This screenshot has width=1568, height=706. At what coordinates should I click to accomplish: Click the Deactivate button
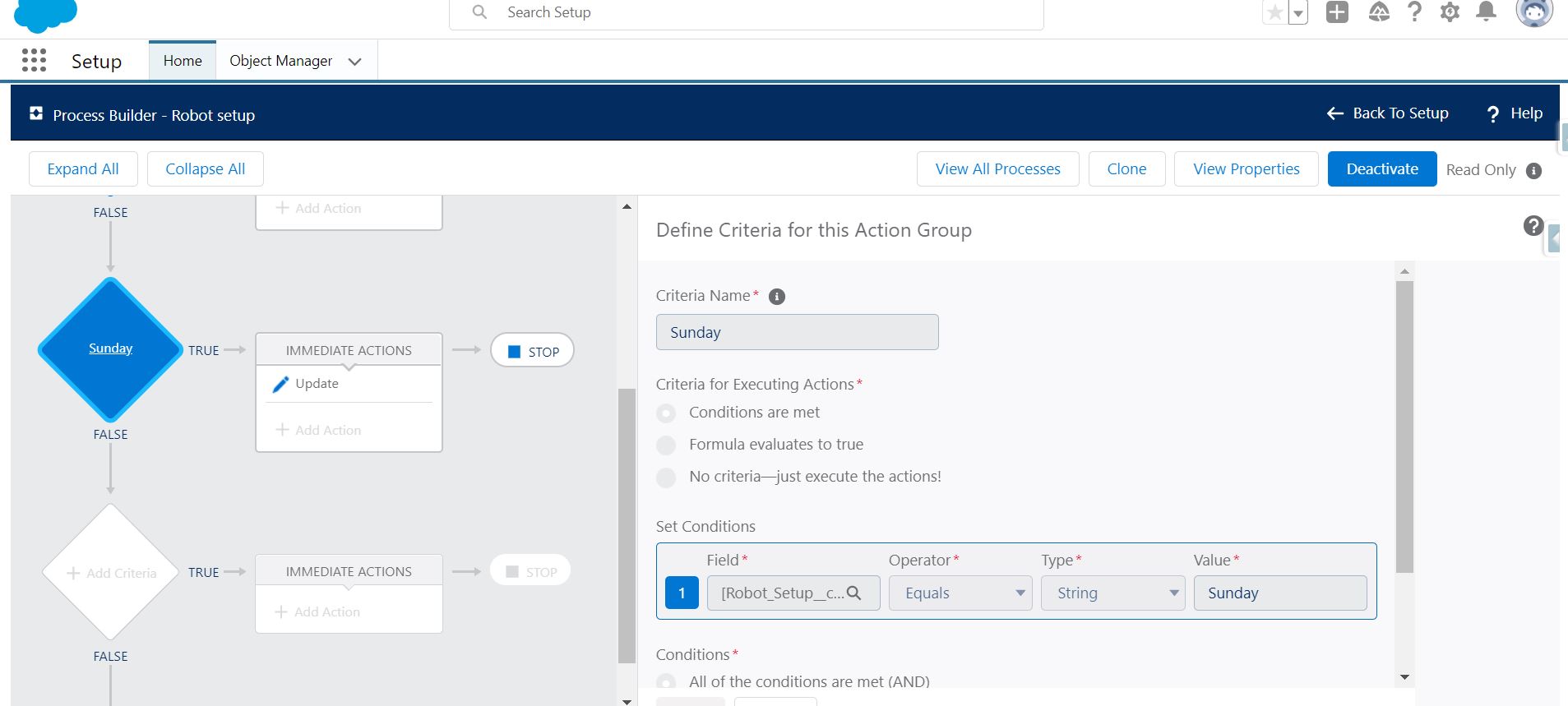[1381, 169]
